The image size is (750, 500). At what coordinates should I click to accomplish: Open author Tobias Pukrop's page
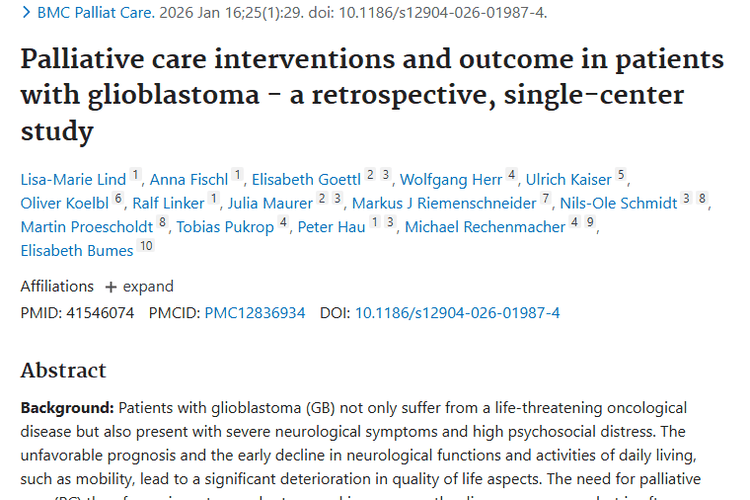pos(225,227)
